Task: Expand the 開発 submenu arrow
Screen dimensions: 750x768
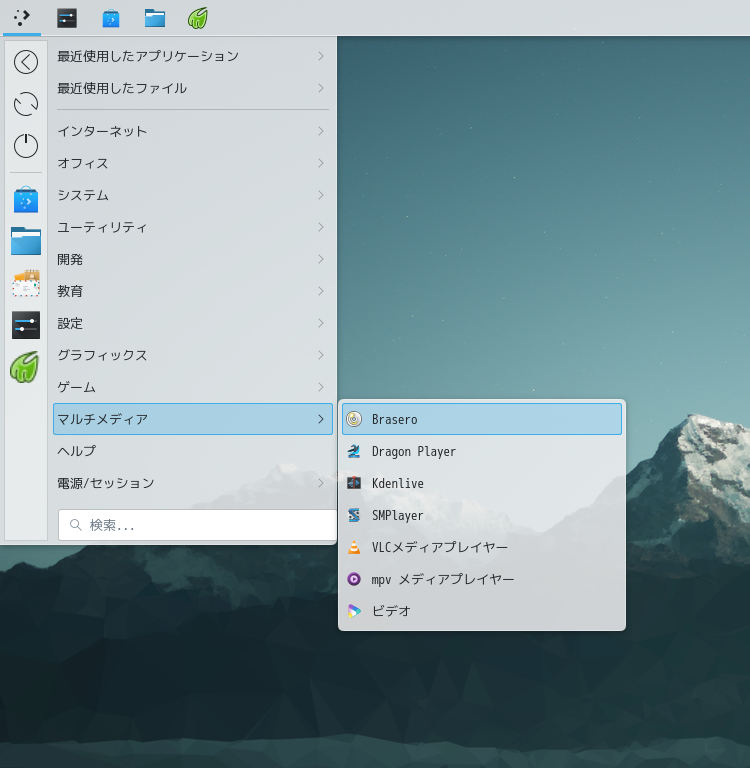Action: click(321, 259)
